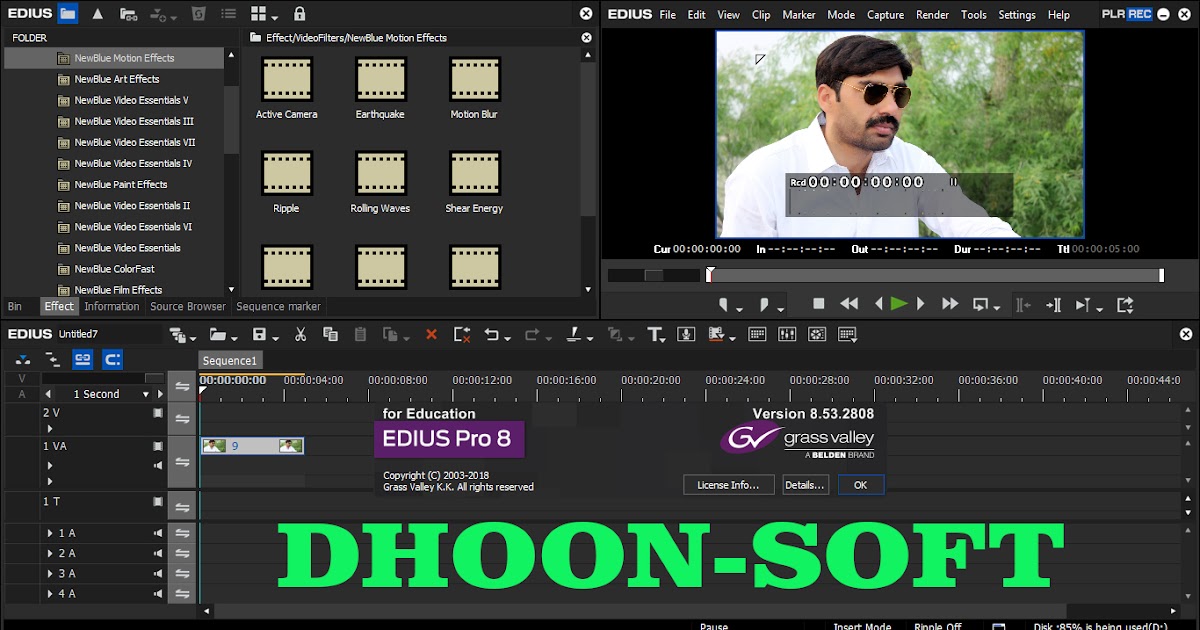1200x630 pixels.
Task: Click the player position scrub bar
Action: coord(935,275)
